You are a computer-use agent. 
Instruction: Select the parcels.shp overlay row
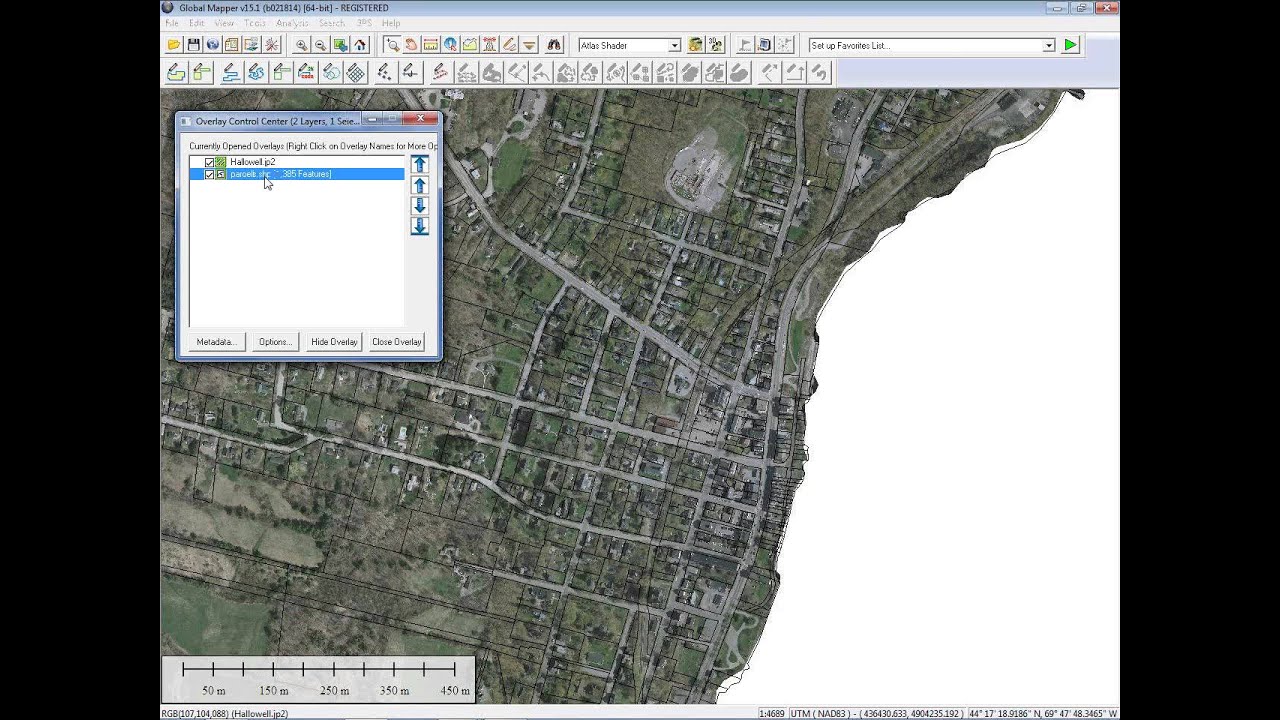click(296, 174)
